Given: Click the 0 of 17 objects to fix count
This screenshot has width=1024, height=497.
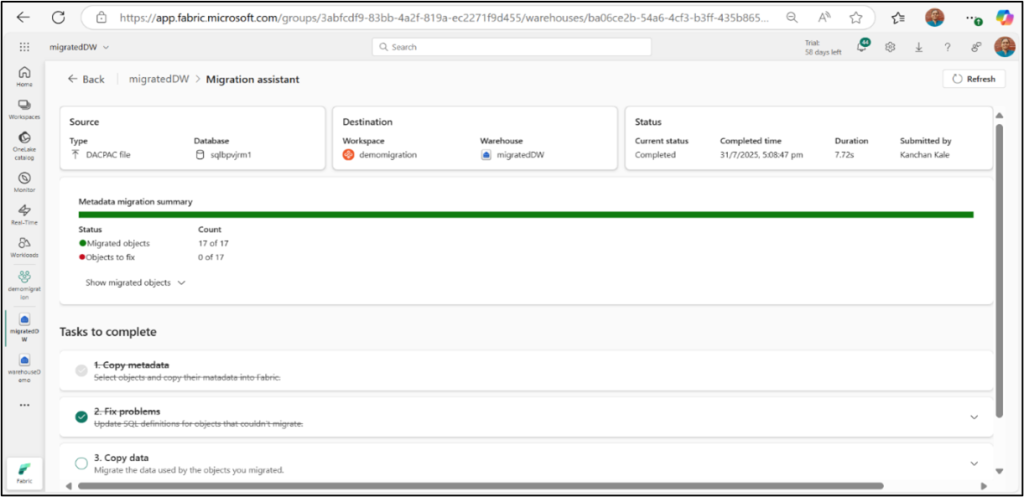Looking at the screenshot, I should click(211, 257).
